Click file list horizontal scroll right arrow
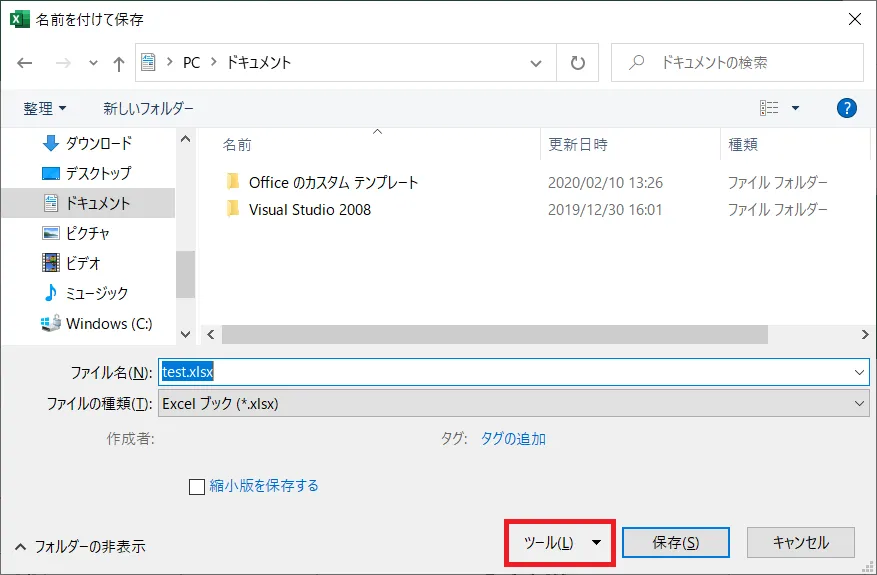The image size is (877, 575). coord(865,334)
